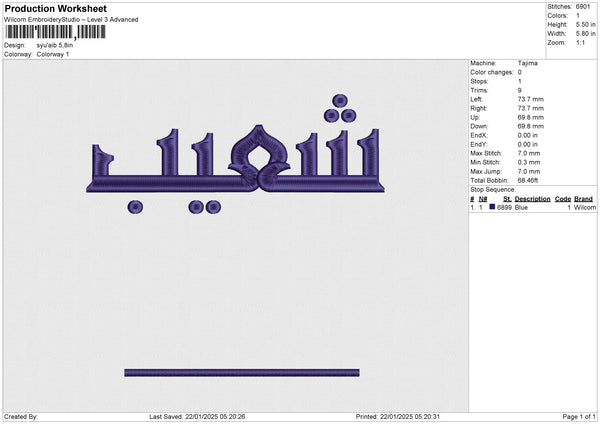Select the Zoom value 1:1
Screen dimensions: 600x424
tap(580, 42)
